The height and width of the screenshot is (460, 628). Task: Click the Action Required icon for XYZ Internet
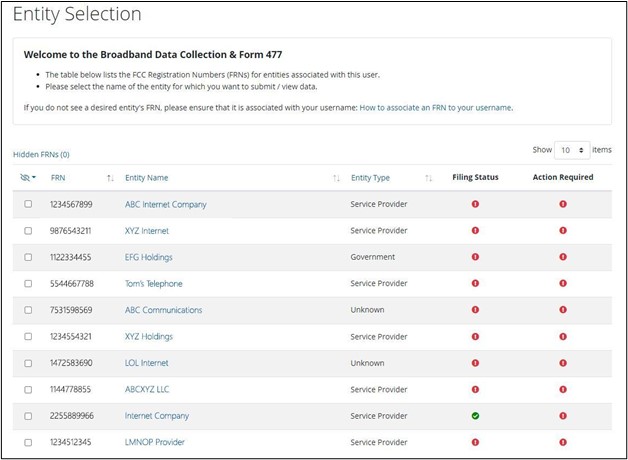[x=563, y=231]
